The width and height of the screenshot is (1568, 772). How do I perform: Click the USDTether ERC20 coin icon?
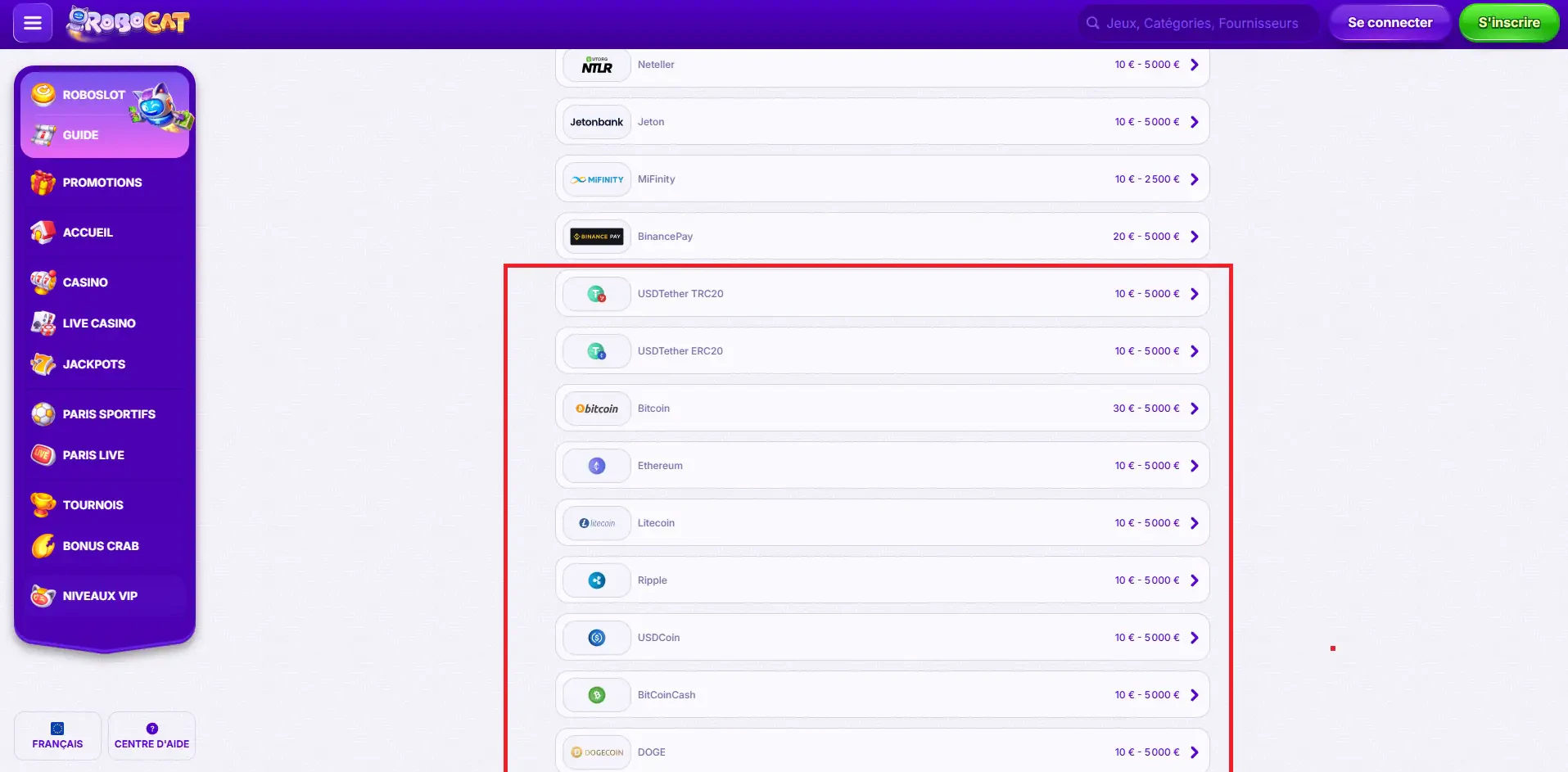[597, 351]
